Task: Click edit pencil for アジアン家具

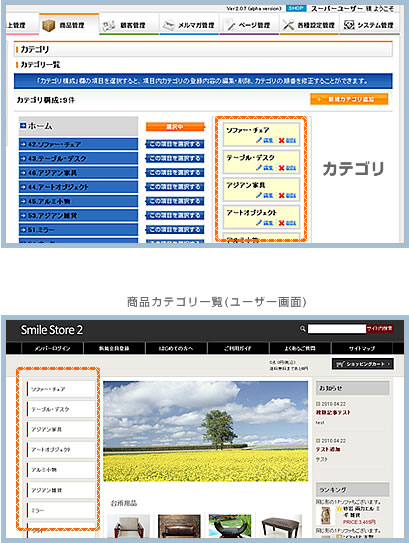Action: [259, 195]
